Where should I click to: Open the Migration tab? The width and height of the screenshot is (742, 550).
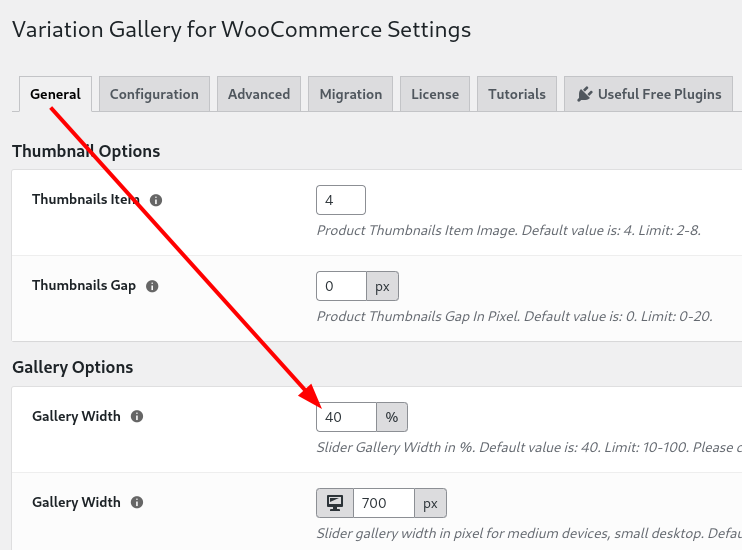[351, 94]
